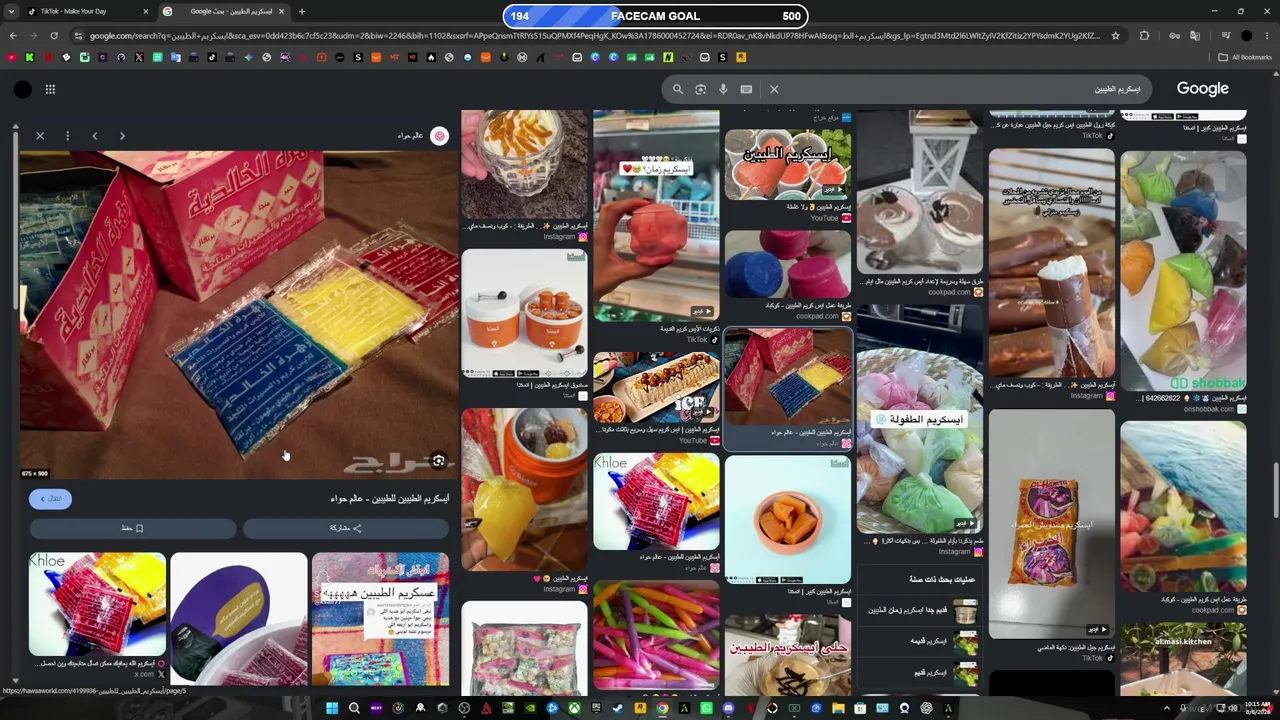
Task: Open the large previewed pink boxes image
Action: pyautogui.click(x=239, y=315)
